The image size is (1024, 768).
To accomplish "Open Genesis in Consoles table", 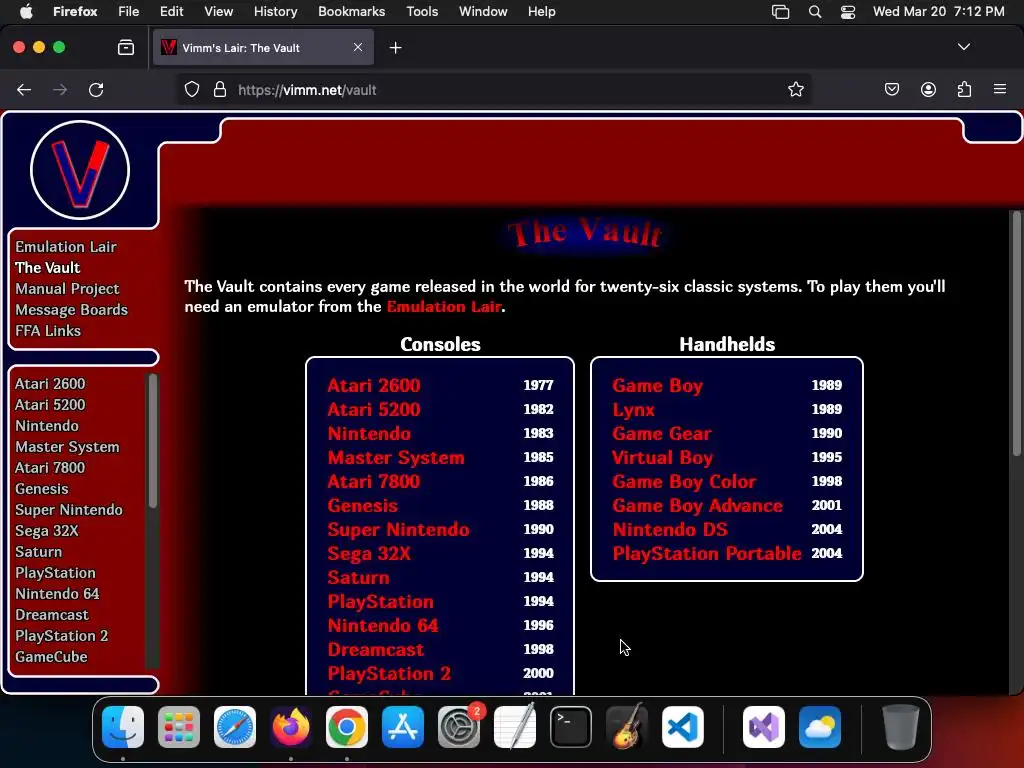I will 362,505.
